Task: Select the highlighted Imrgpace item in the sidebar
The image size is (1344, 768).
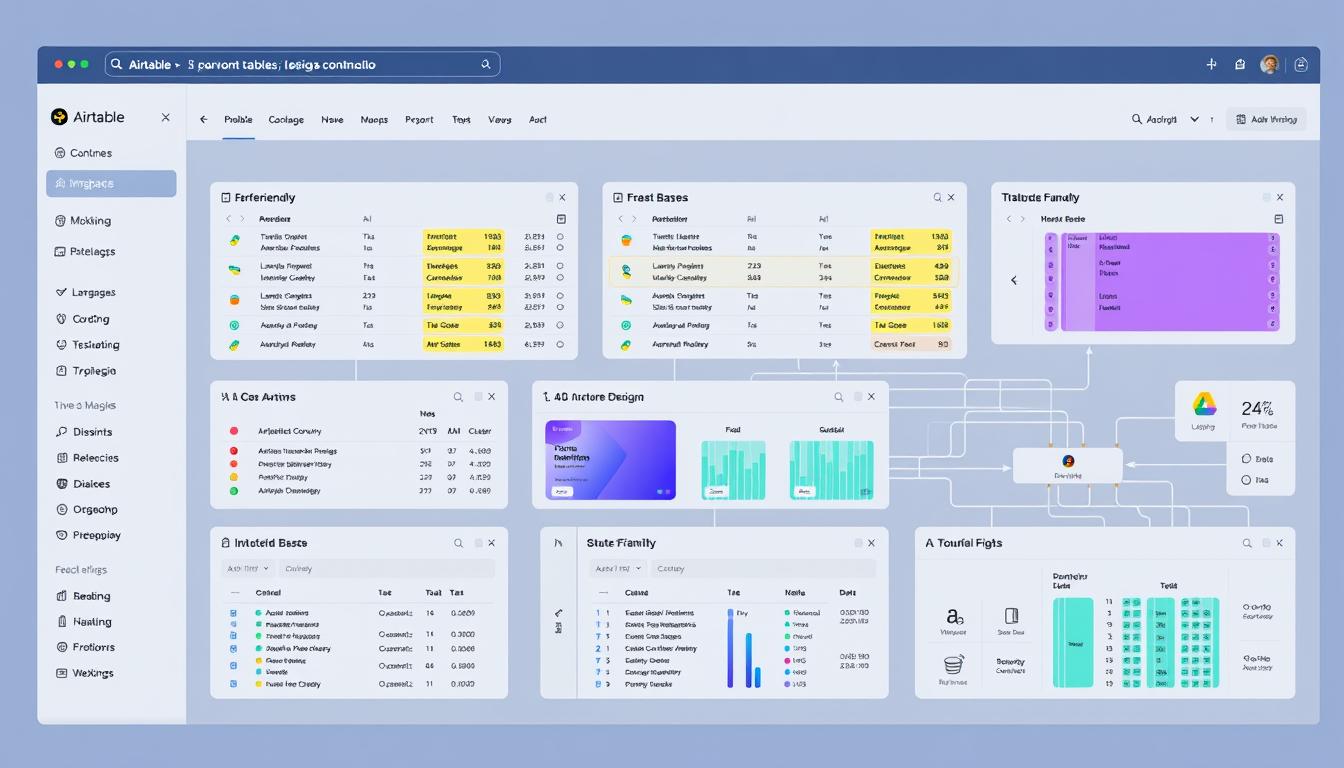Action: [111, 183]
